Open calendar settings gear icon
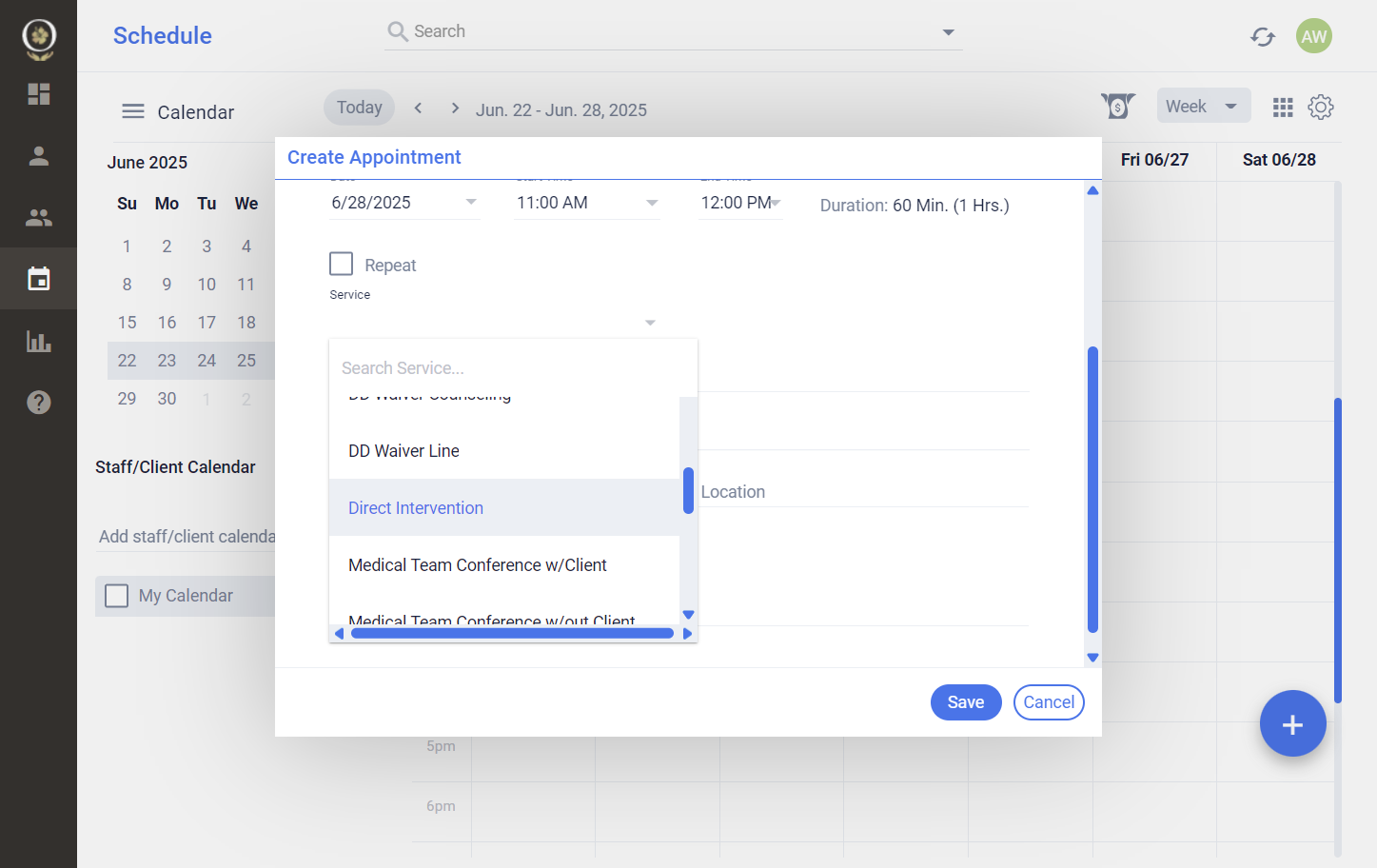Screen dimensions: 1377x868 [x=1321, y=107]
